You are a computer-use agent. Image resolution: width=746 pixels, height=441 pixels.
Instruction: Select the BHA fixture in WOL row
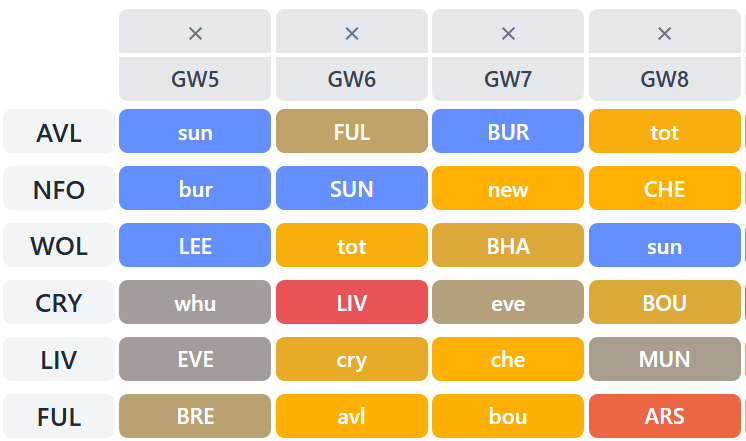tap(508, 246)
